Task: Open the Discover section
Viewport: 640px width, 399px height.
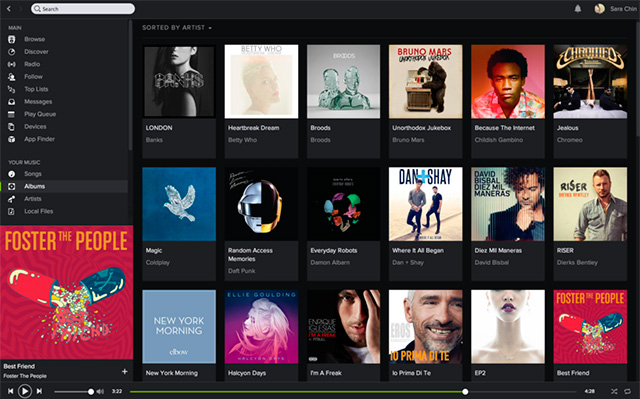Action: [36, 52]
